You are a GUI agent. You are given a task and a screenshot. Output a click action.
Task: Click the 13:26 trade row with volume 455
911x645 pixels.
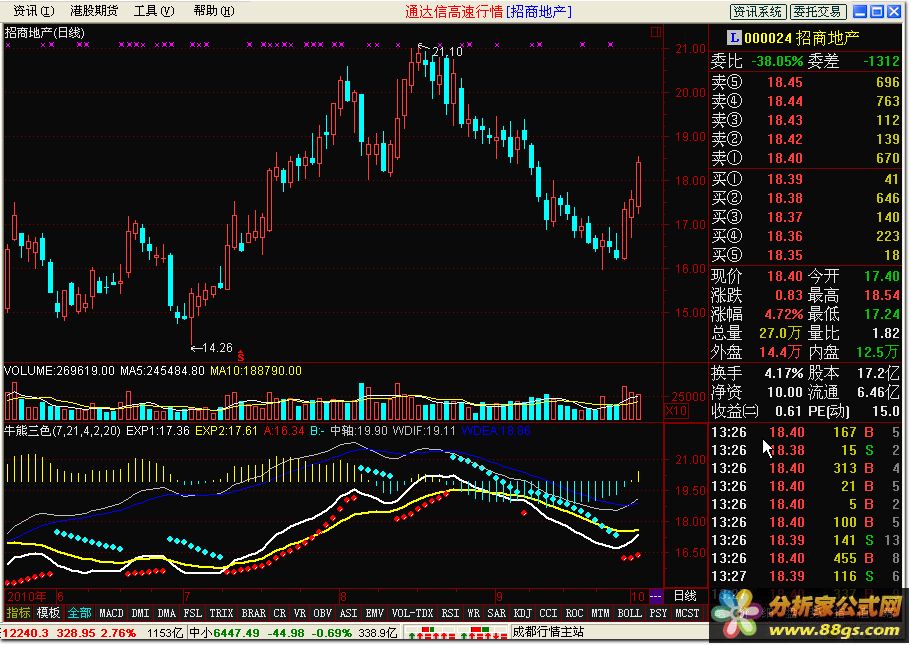[x=805, y=558]
